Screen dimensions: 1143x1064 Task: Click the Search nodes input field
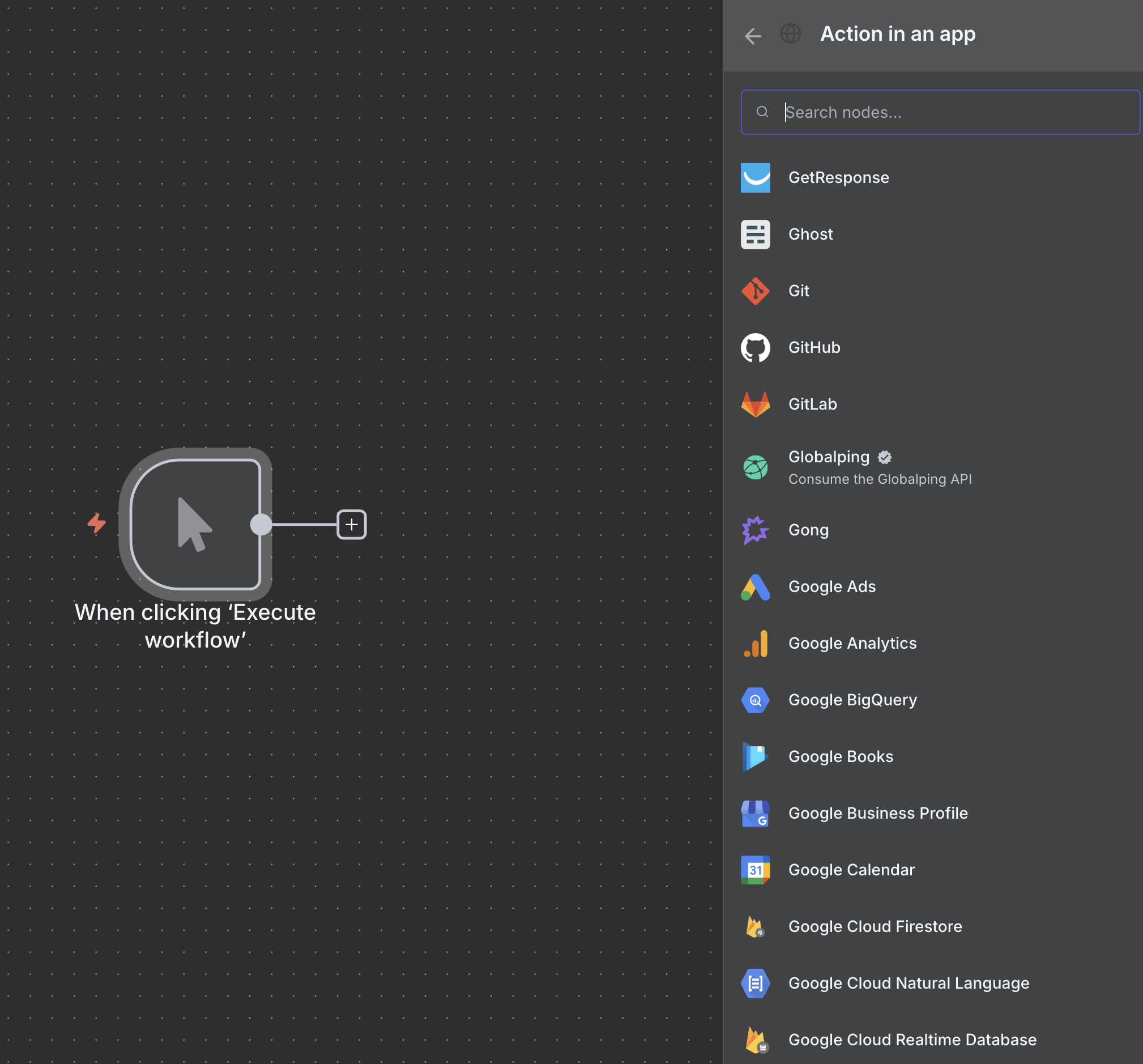pyautogui.click(x=940, y=112)
